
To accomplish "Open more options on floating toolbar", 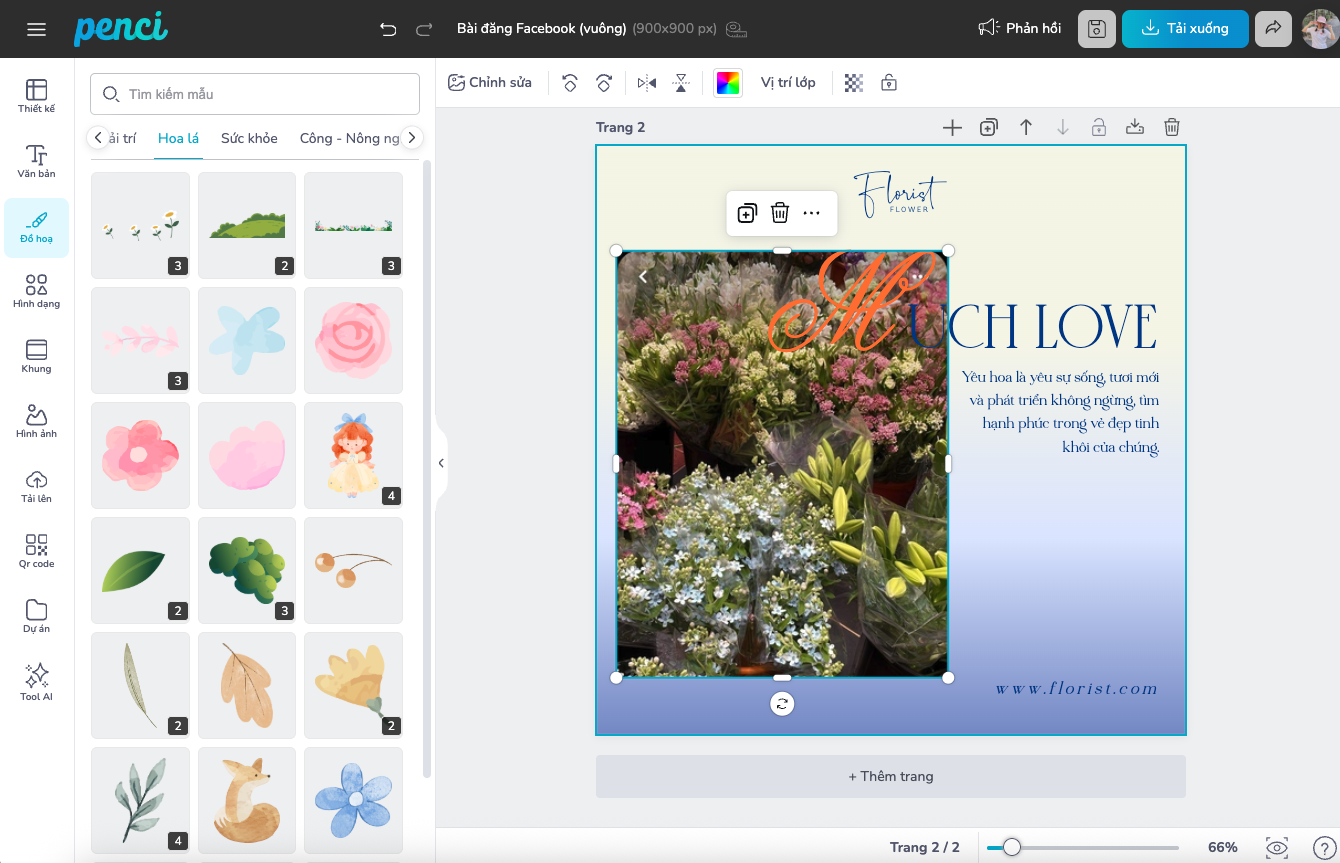I will tap(812, 213).
